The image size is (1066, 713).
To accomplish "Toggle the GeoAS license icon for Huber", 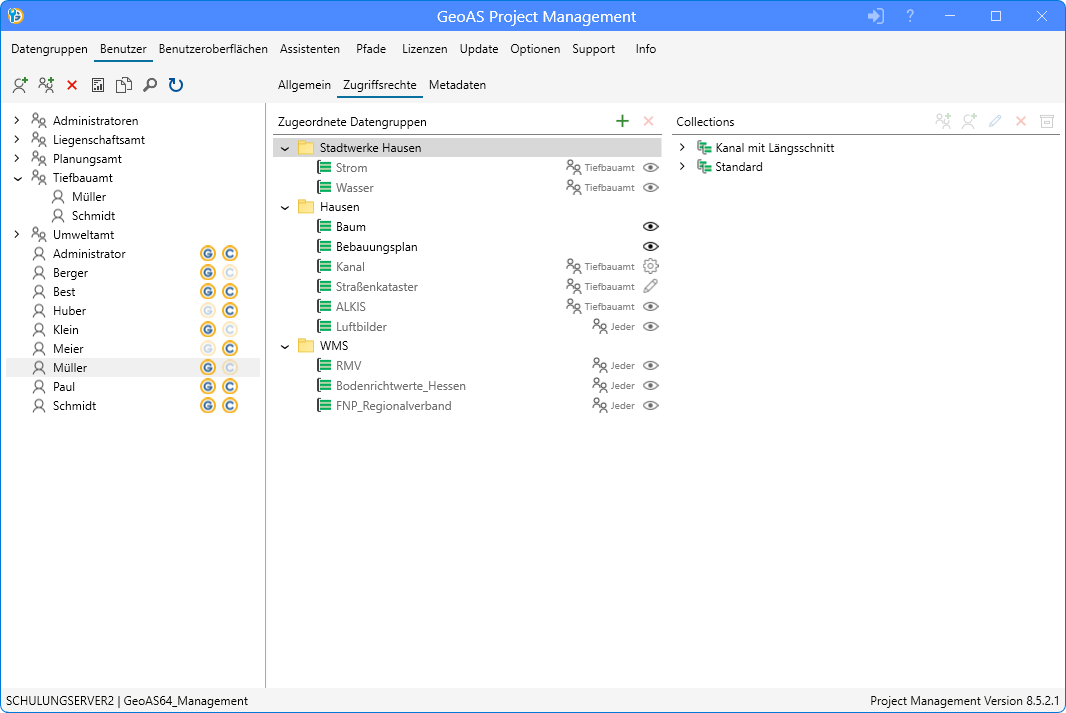I will (x=208, y=311).
